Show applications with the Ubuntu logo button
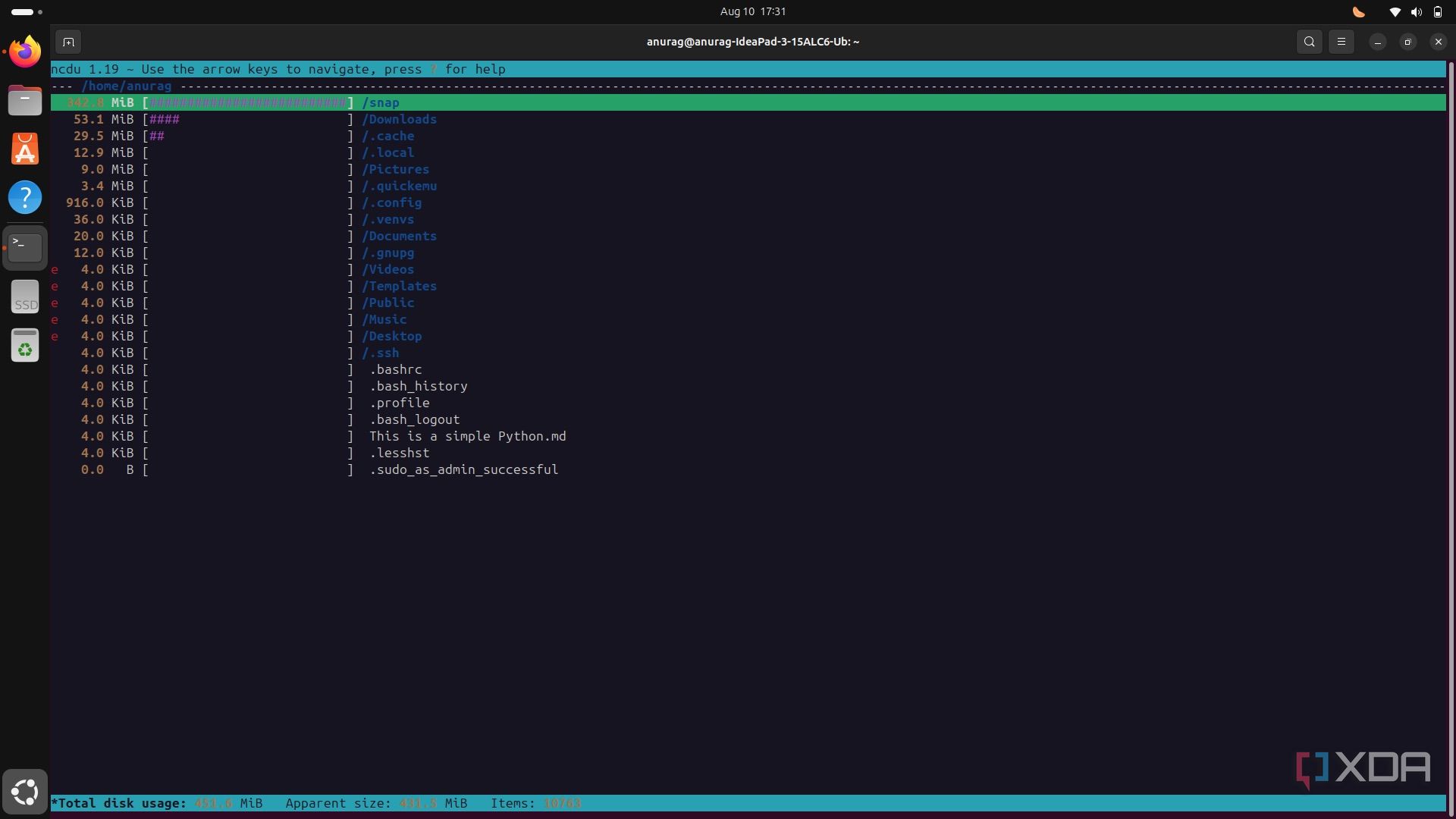 pyautogui.click(x=25, y=792)
